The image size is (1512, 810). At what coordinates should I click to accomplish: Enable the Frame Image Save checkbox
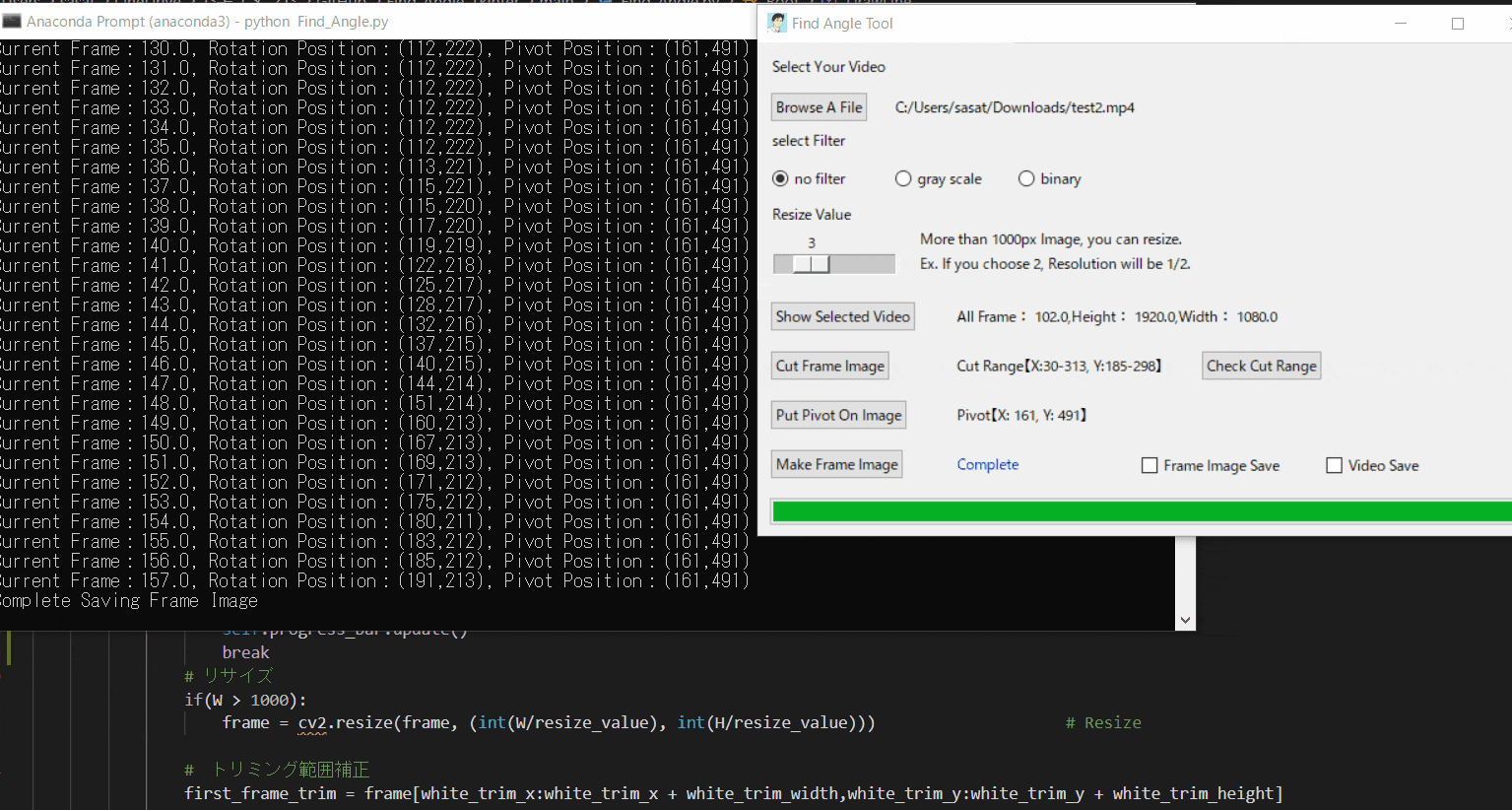pyautogui.click(x=1150, y=465)
